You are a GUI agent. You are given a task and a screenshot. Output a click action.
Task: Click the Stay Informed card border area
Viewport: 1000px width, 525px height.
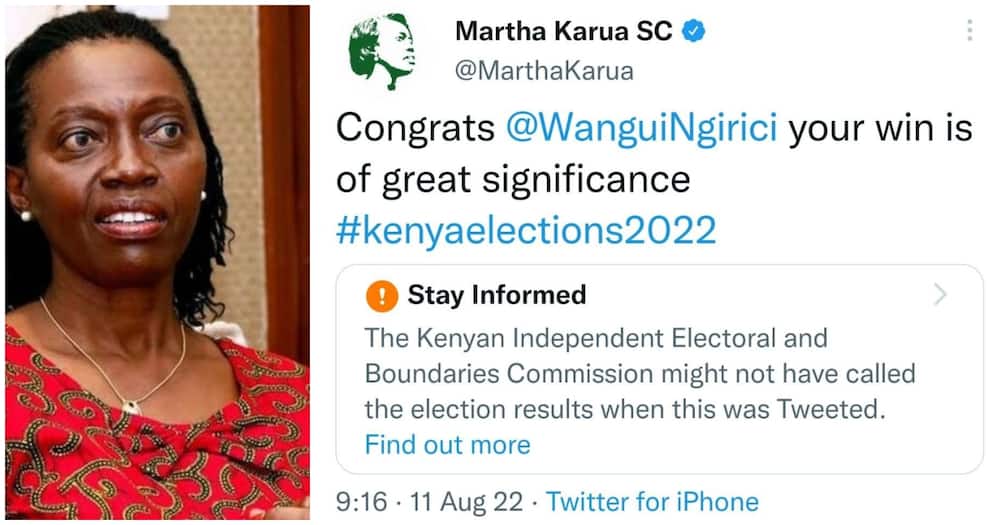coord(659,369)
